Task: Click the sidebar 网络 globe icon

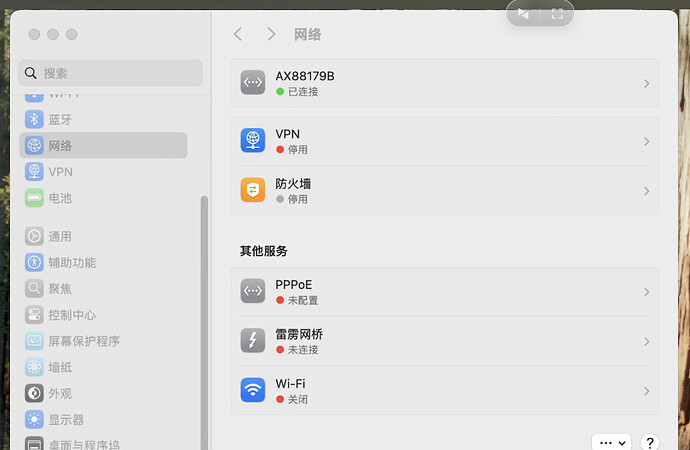Action: (x=34, y=145)
